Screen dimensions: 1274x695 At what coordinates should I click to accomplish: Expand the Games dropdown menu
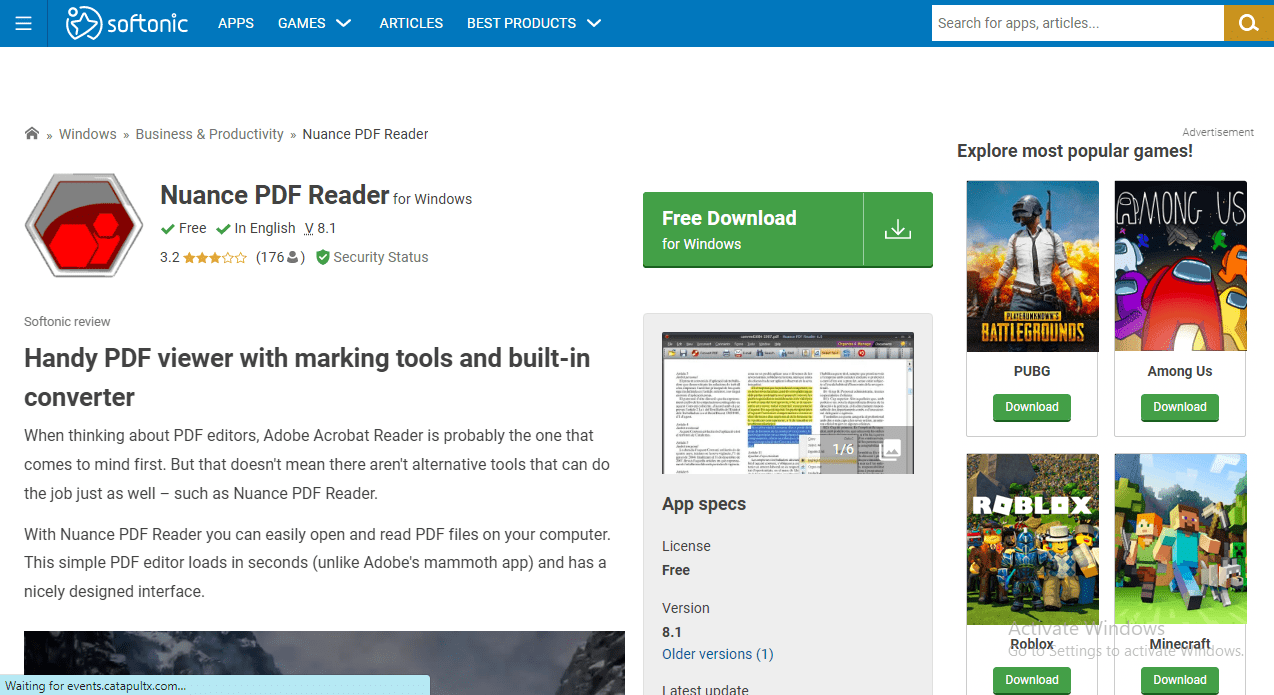point(315,23)
